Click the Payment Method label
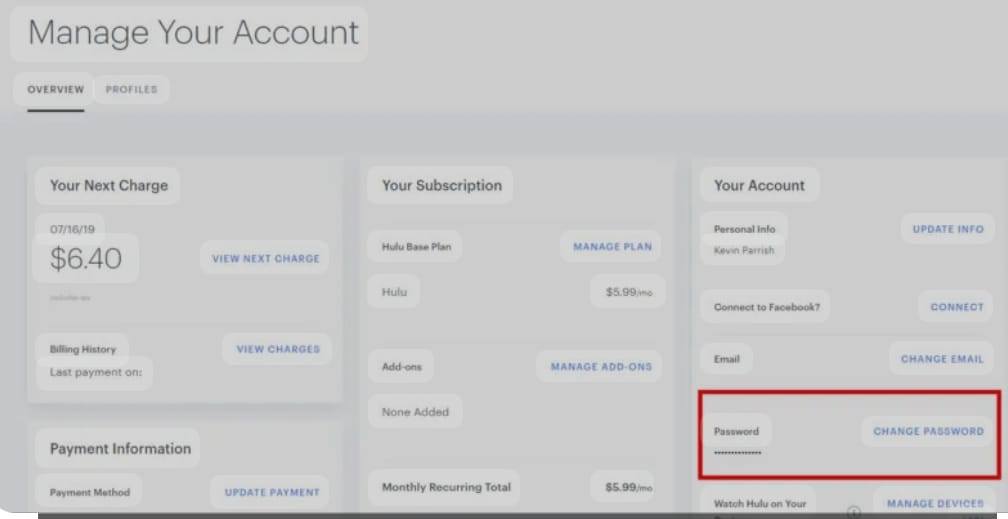The image size is (1008, 519). 89,492
